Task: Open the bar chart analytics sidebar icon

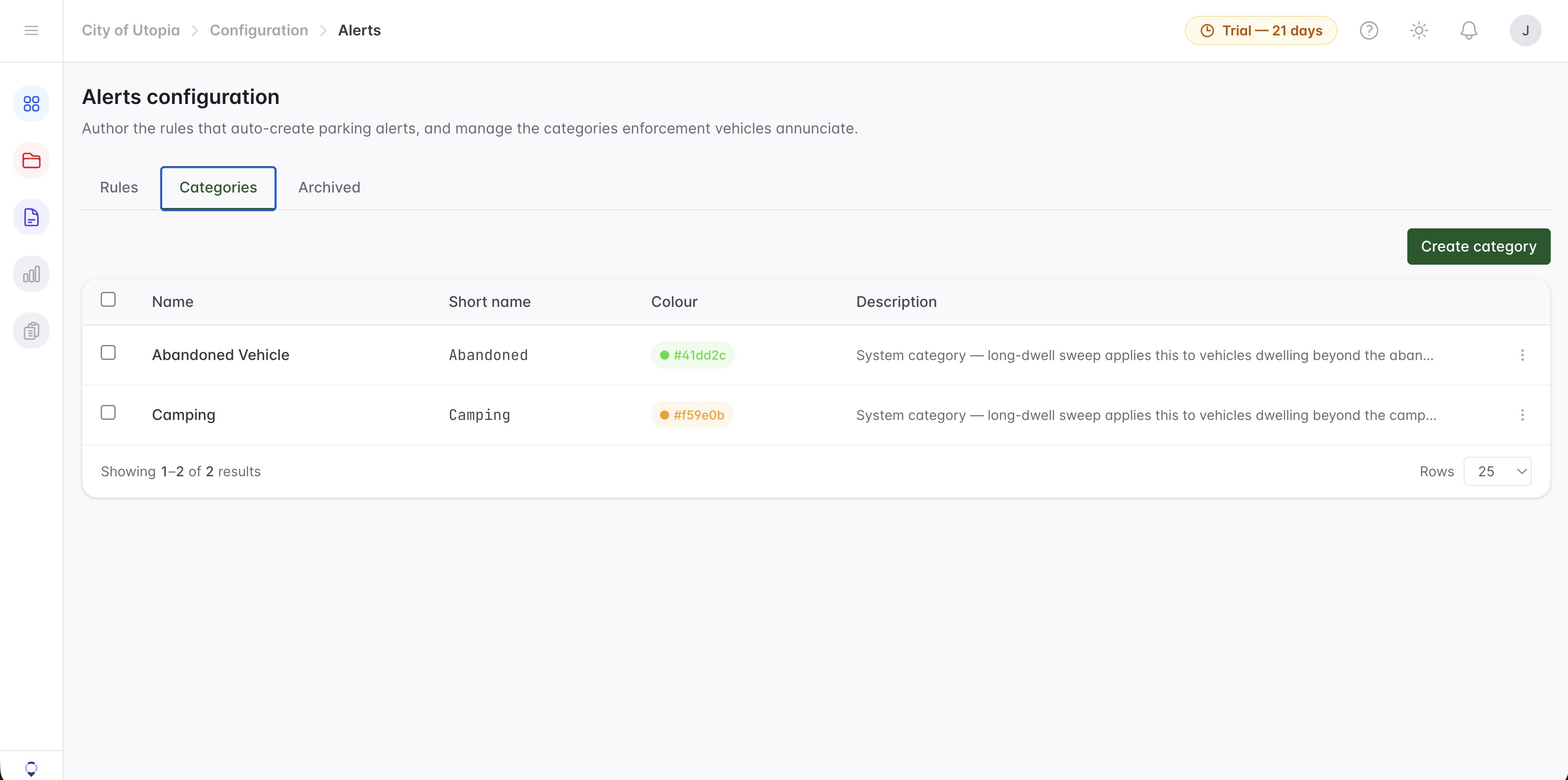Action: point(31,274)
